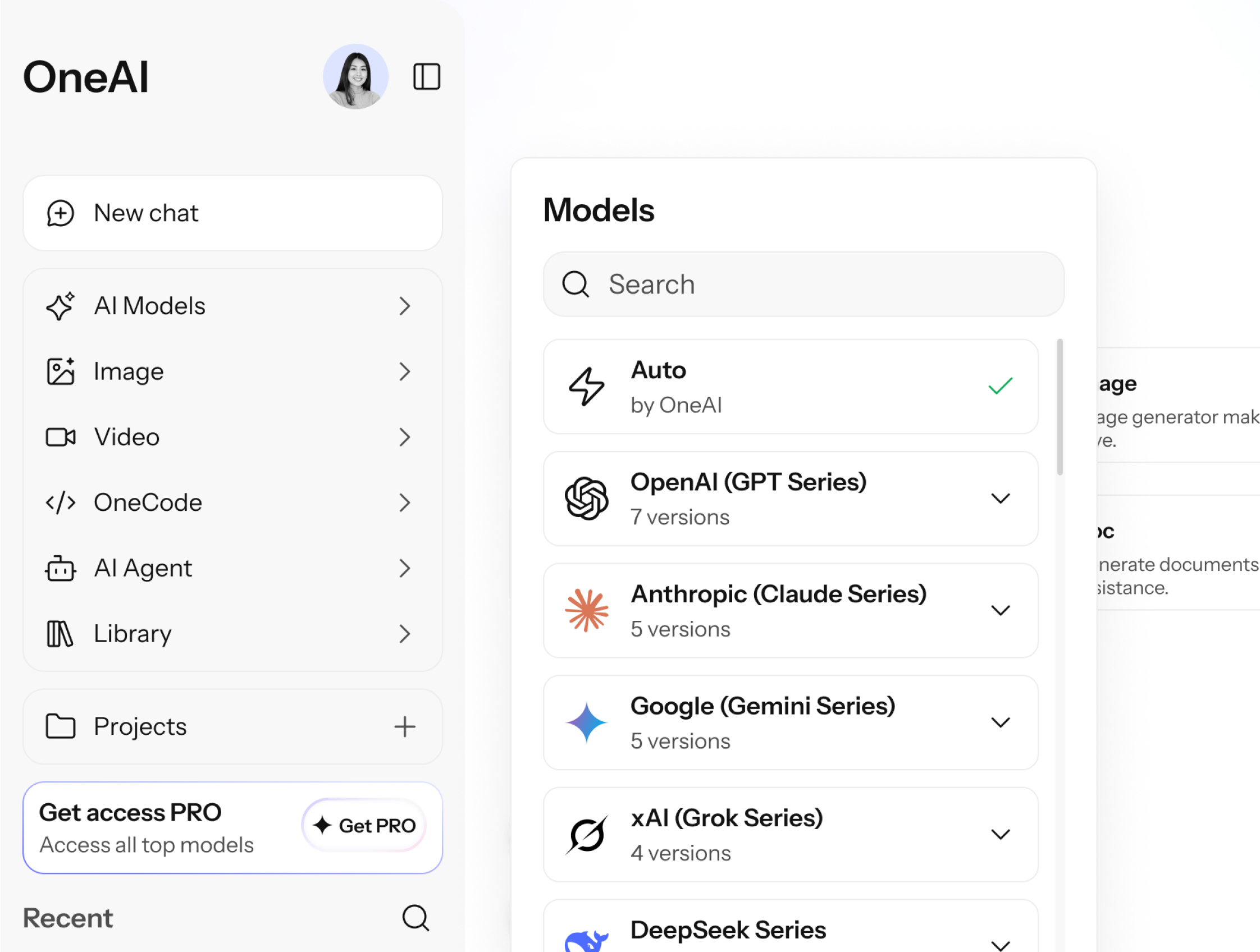Start a New chat
Screen dimensions: 1260x952
click(x=232, y=213)
